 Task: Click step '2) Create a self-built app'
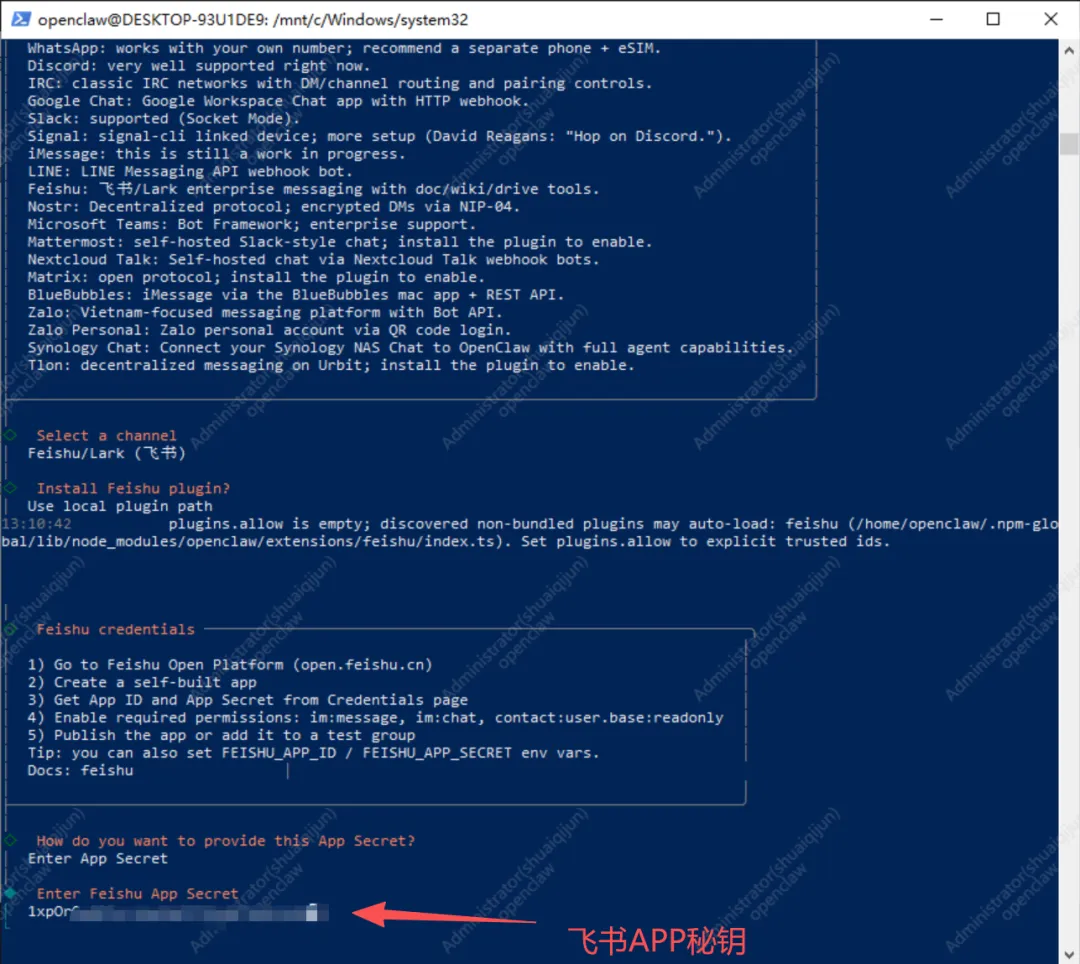click(x=142, y=682)
